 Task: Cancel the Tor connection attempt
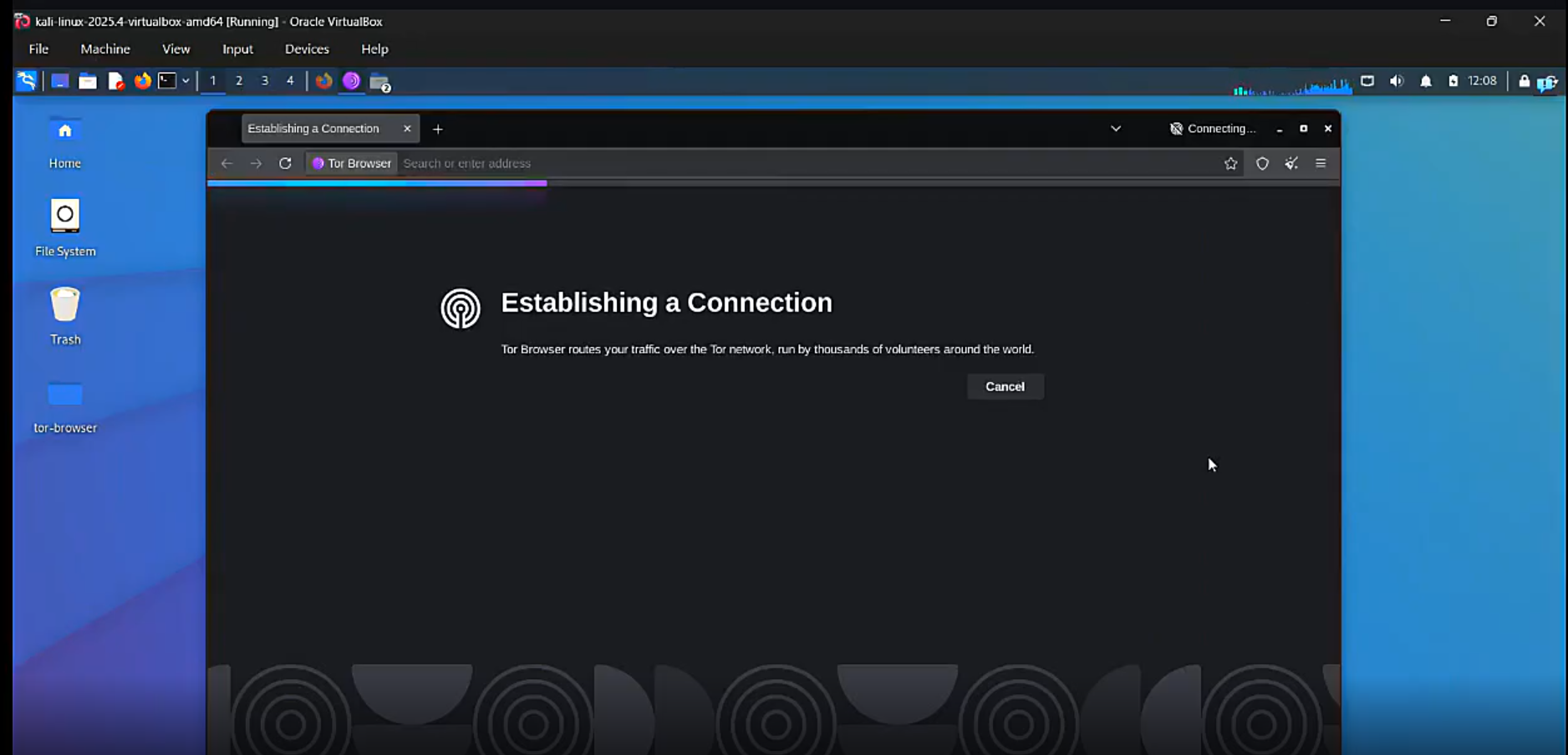click(x=1005, y=387)
